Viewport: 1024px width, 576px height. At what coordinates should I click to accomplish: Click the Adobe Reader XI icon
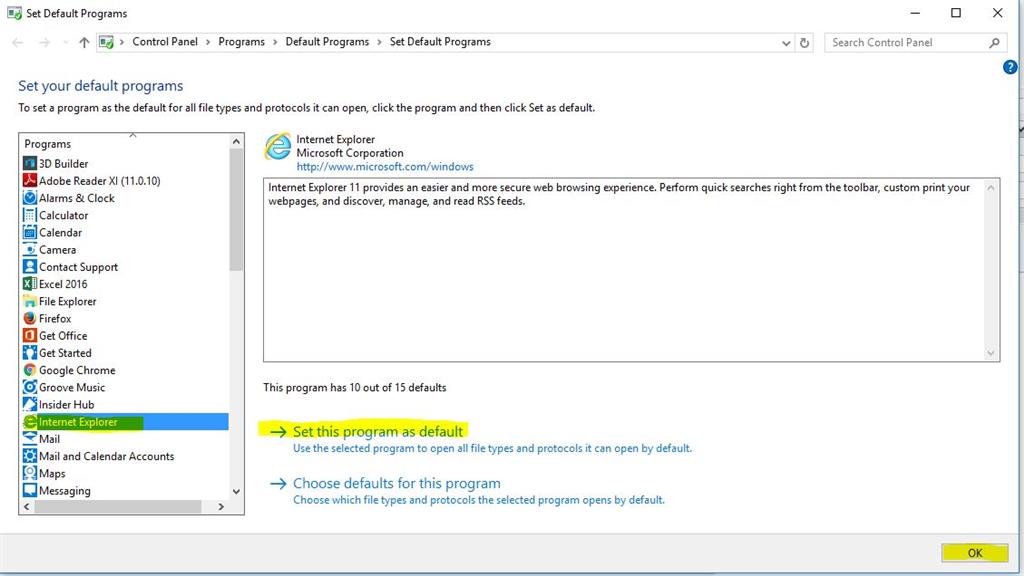pyautogui.click(x=30, y=180)
